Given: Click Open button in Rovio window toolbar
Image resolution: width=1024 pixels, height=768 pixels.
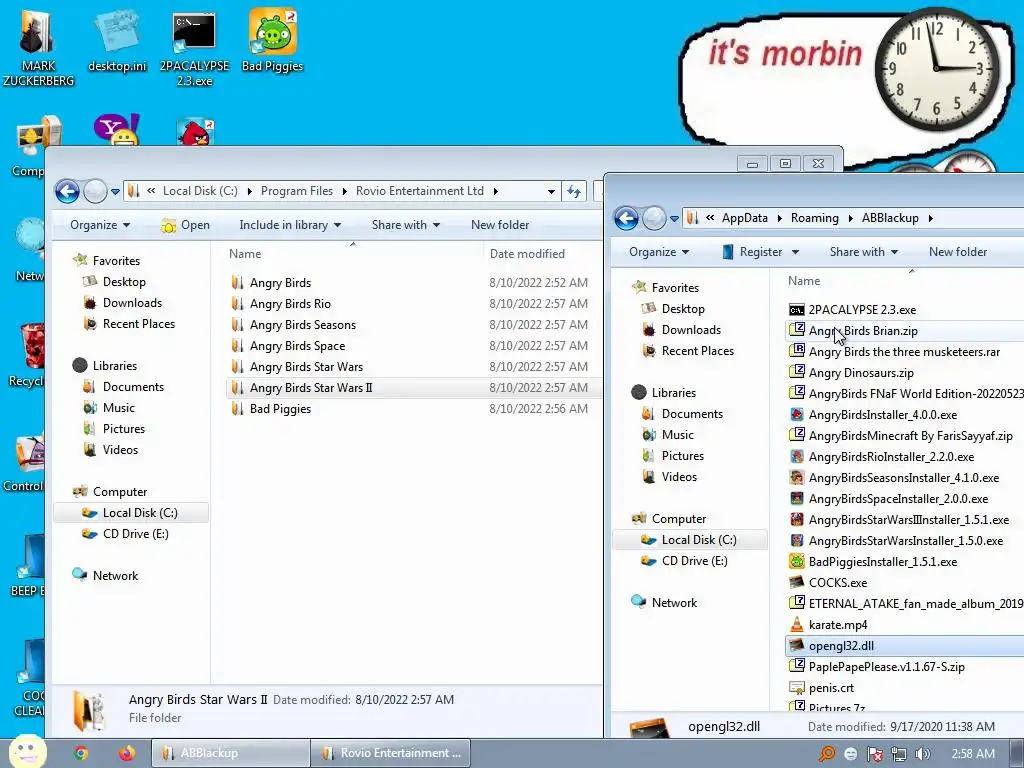Looking at the screenshot, I should pos(185,225).
